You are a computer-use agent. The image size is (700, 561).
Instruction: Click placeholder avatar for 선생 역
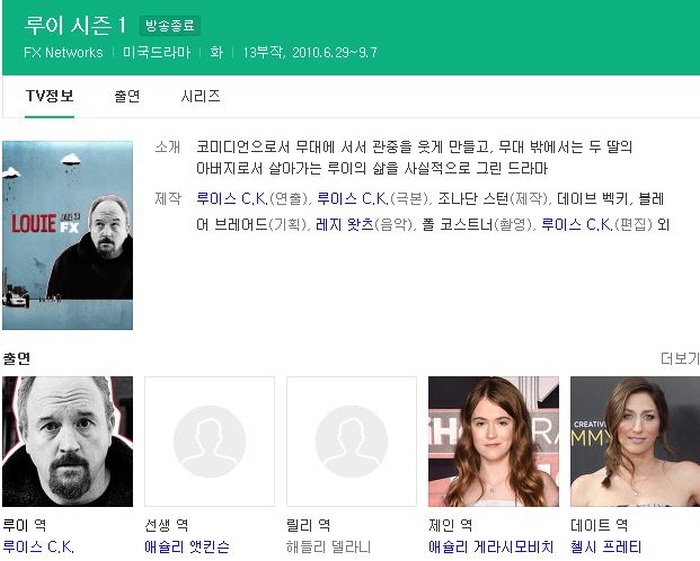pyautogui.click(x=209, y=441)
